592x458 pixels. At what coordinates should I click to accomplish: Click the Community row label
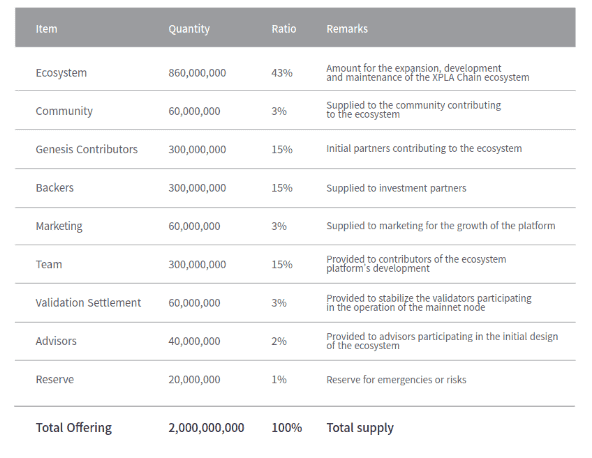[64, 111]
